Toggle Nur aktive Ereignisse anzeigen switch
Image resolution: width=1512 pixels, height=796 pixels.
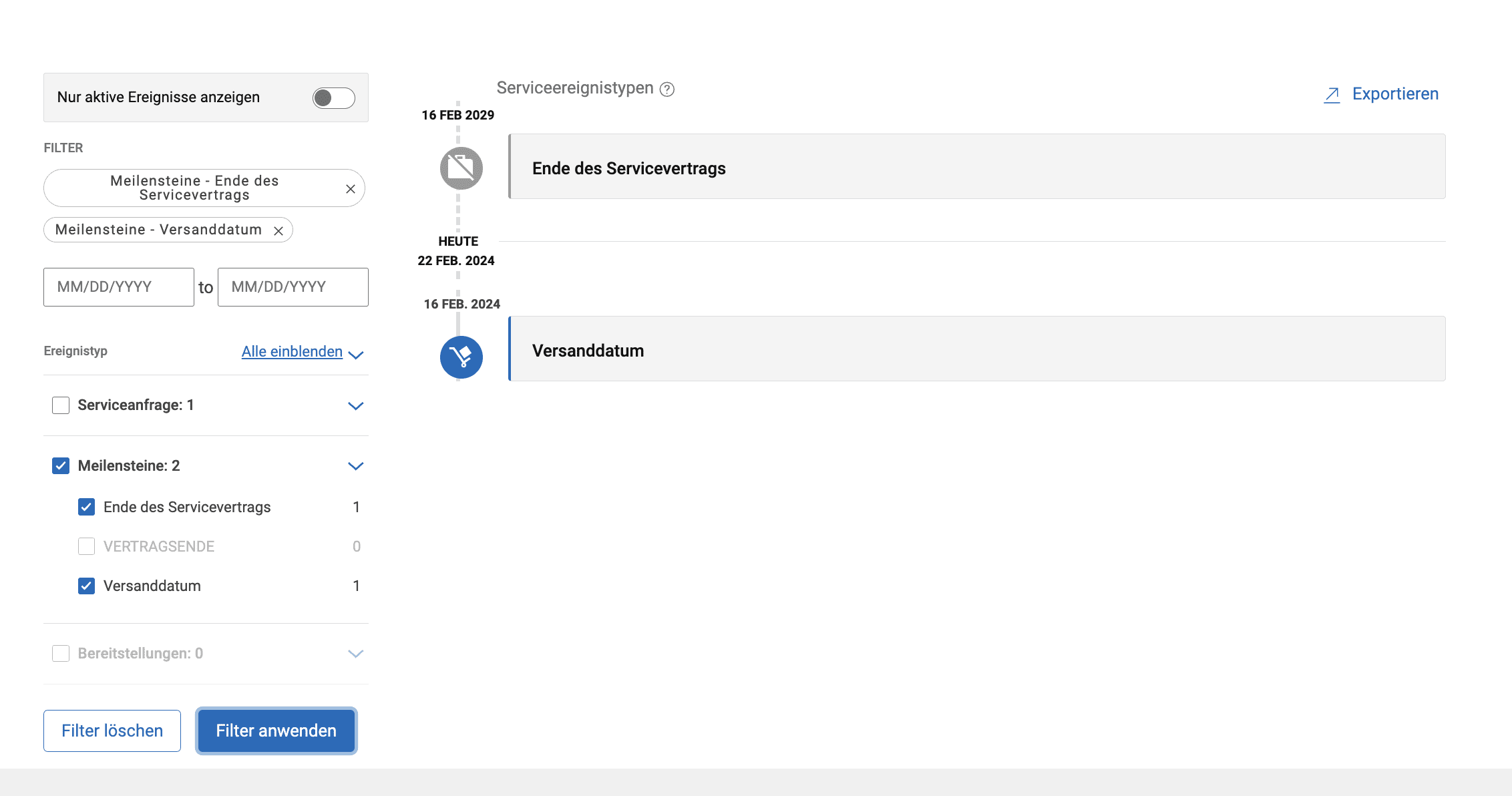[333, 98]
